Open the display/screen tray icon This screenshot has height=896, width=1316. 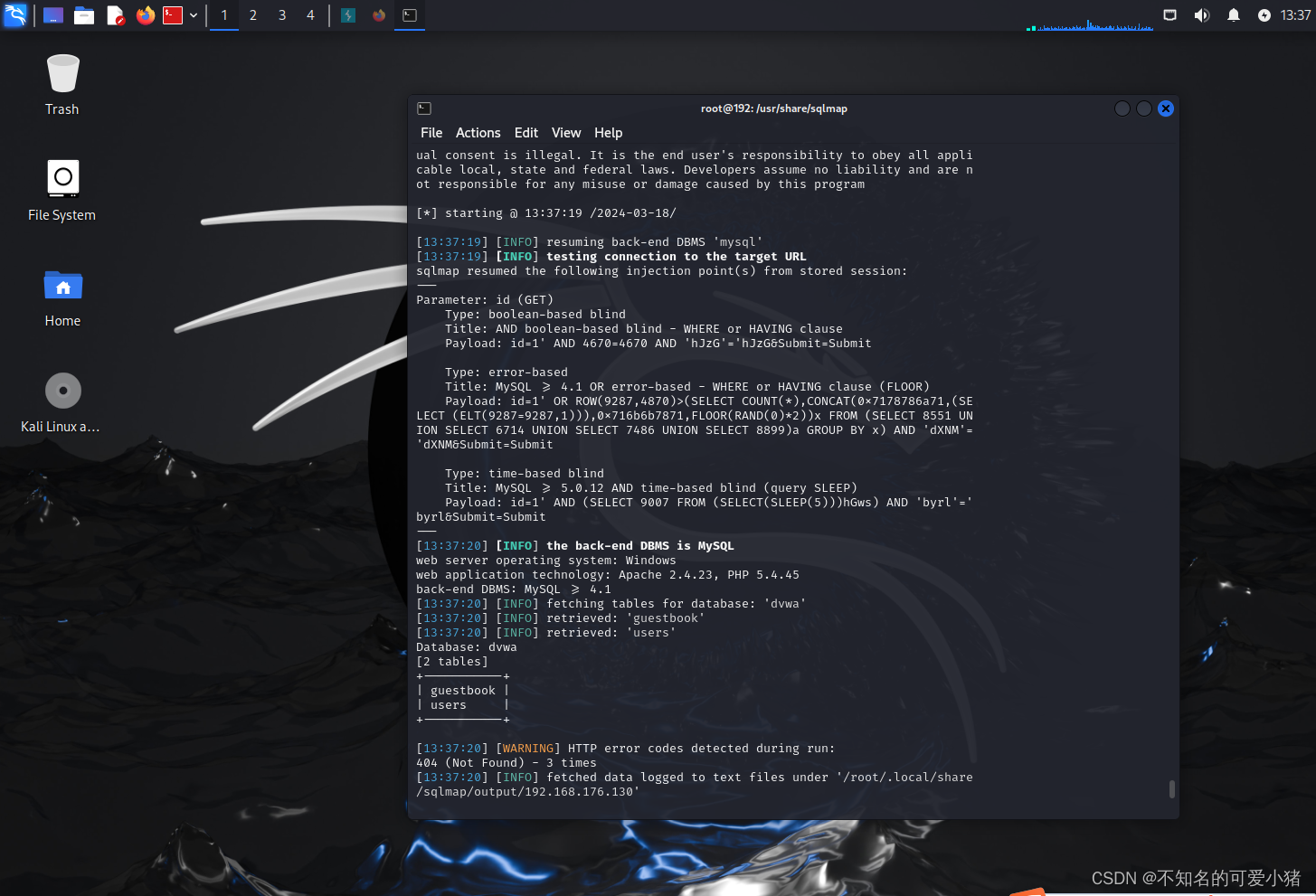(x=1169, y=15)
